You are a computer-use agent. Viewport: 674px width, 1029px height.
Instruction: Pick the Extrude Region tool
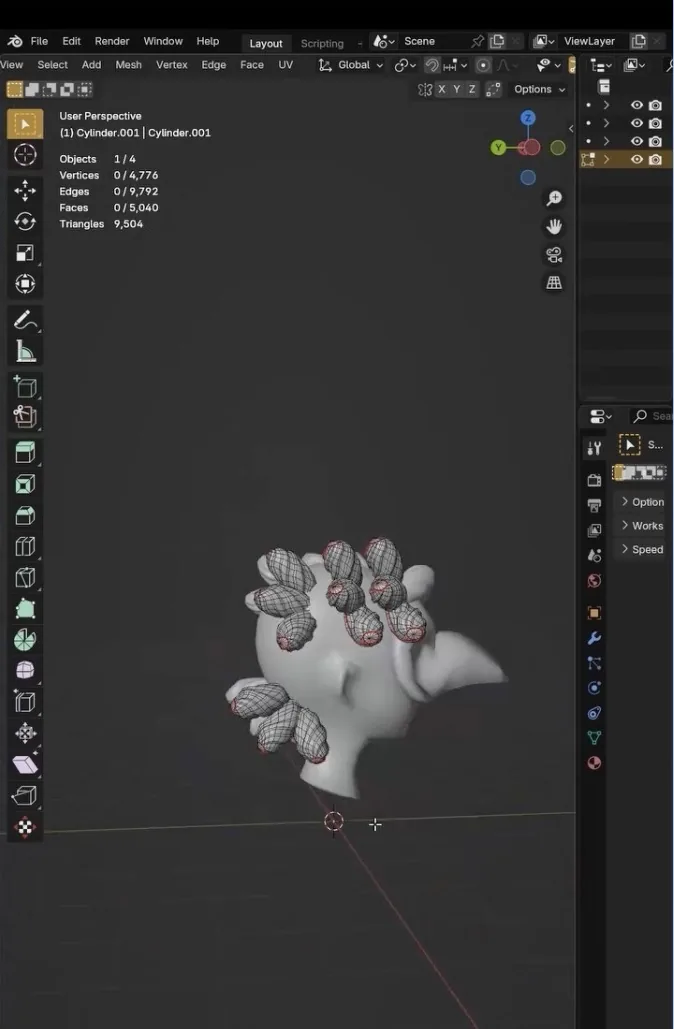tap(25, 452)
